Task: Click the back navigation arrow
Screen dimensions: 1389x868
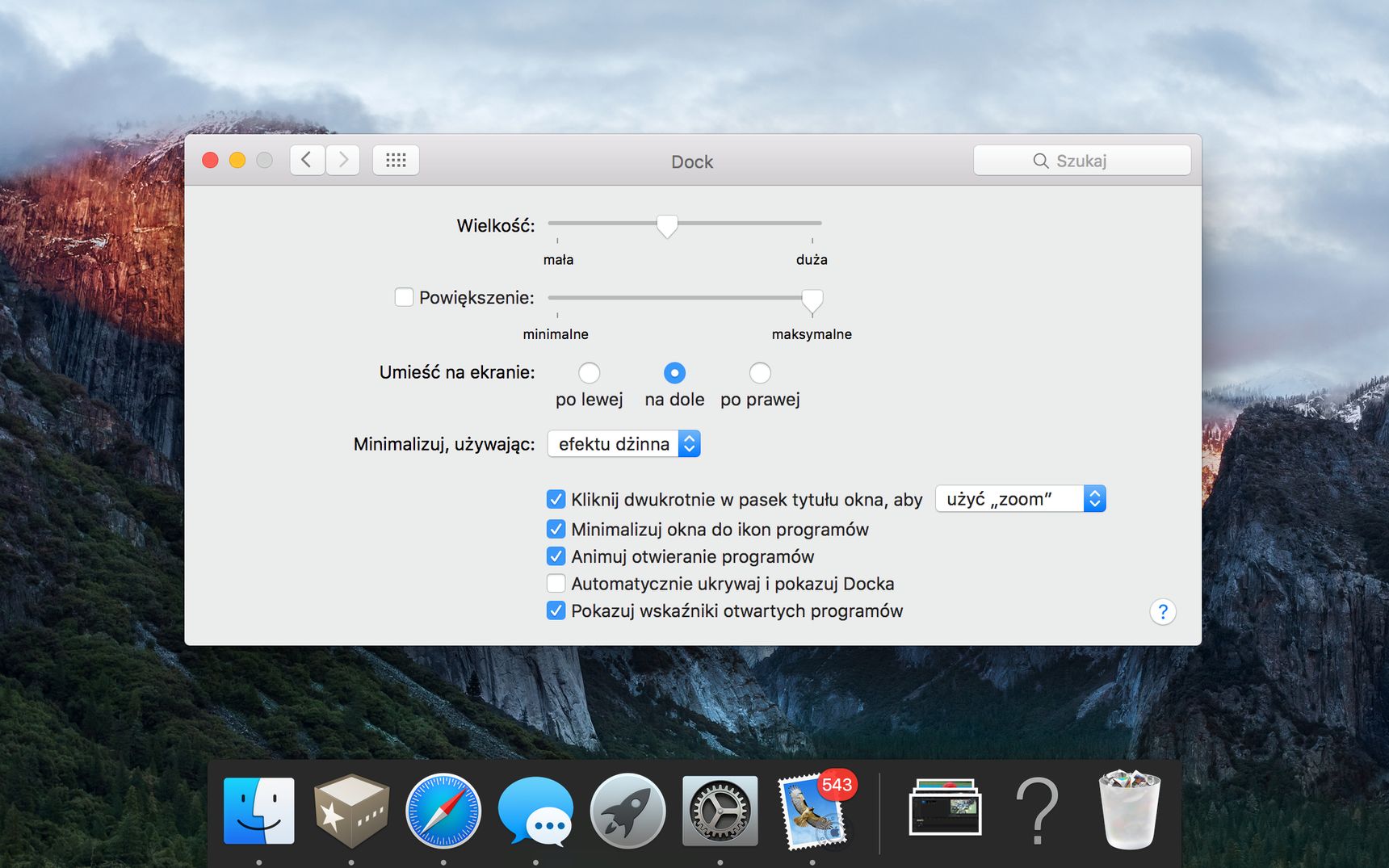Action: [307, 160]
